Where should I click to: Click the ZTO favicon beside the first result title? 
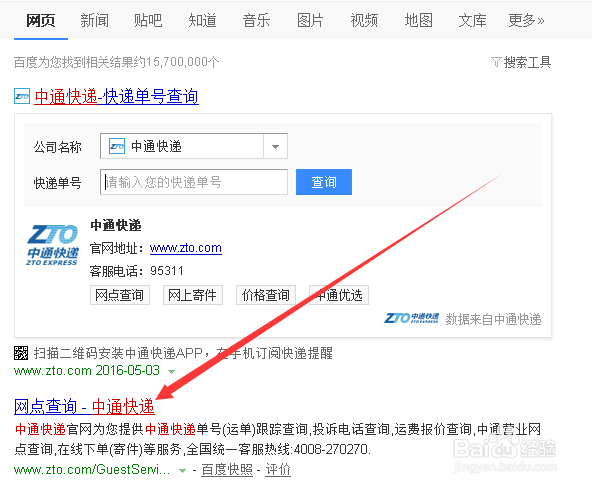click(22, 96)
